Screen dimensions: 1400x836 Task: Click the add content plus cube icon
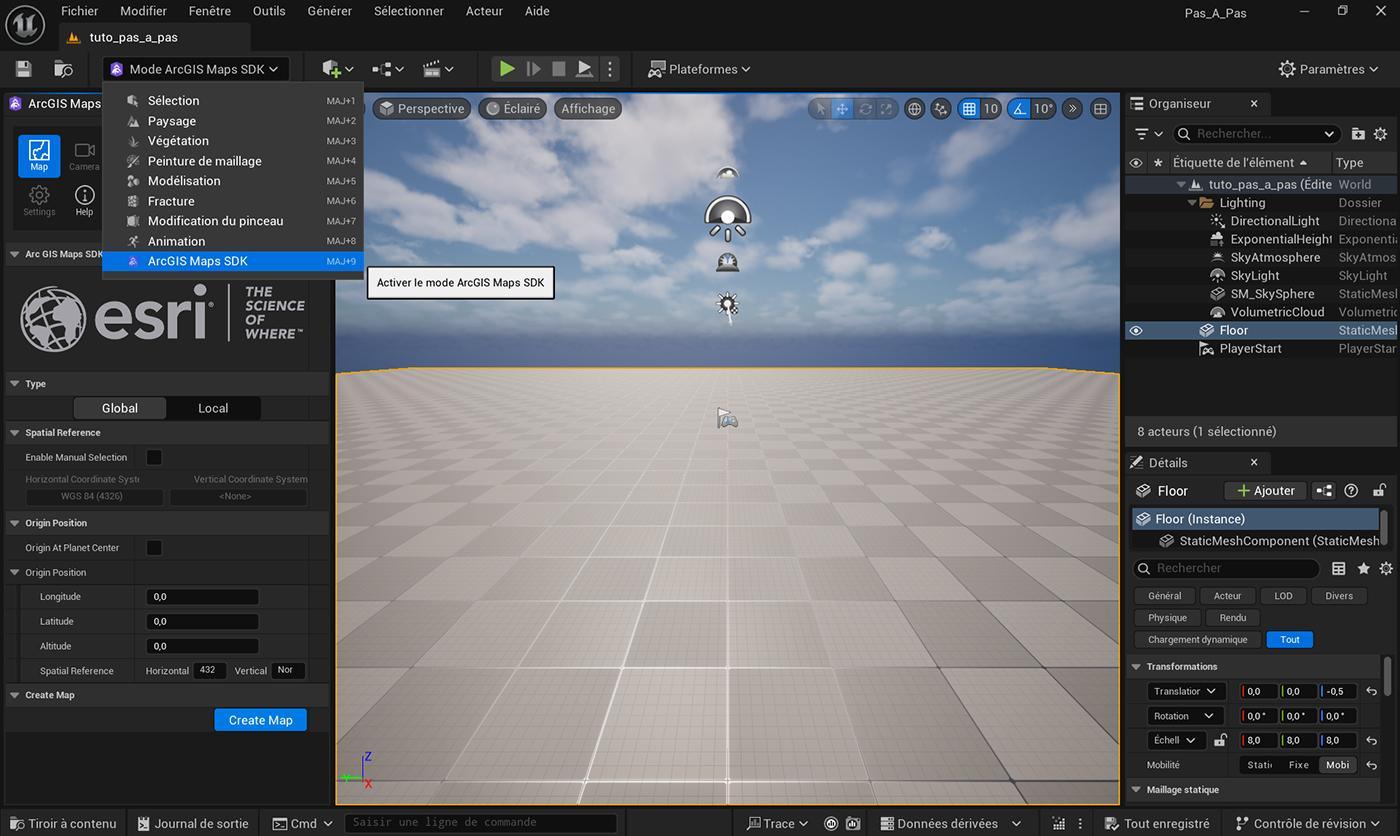point(337,69)
